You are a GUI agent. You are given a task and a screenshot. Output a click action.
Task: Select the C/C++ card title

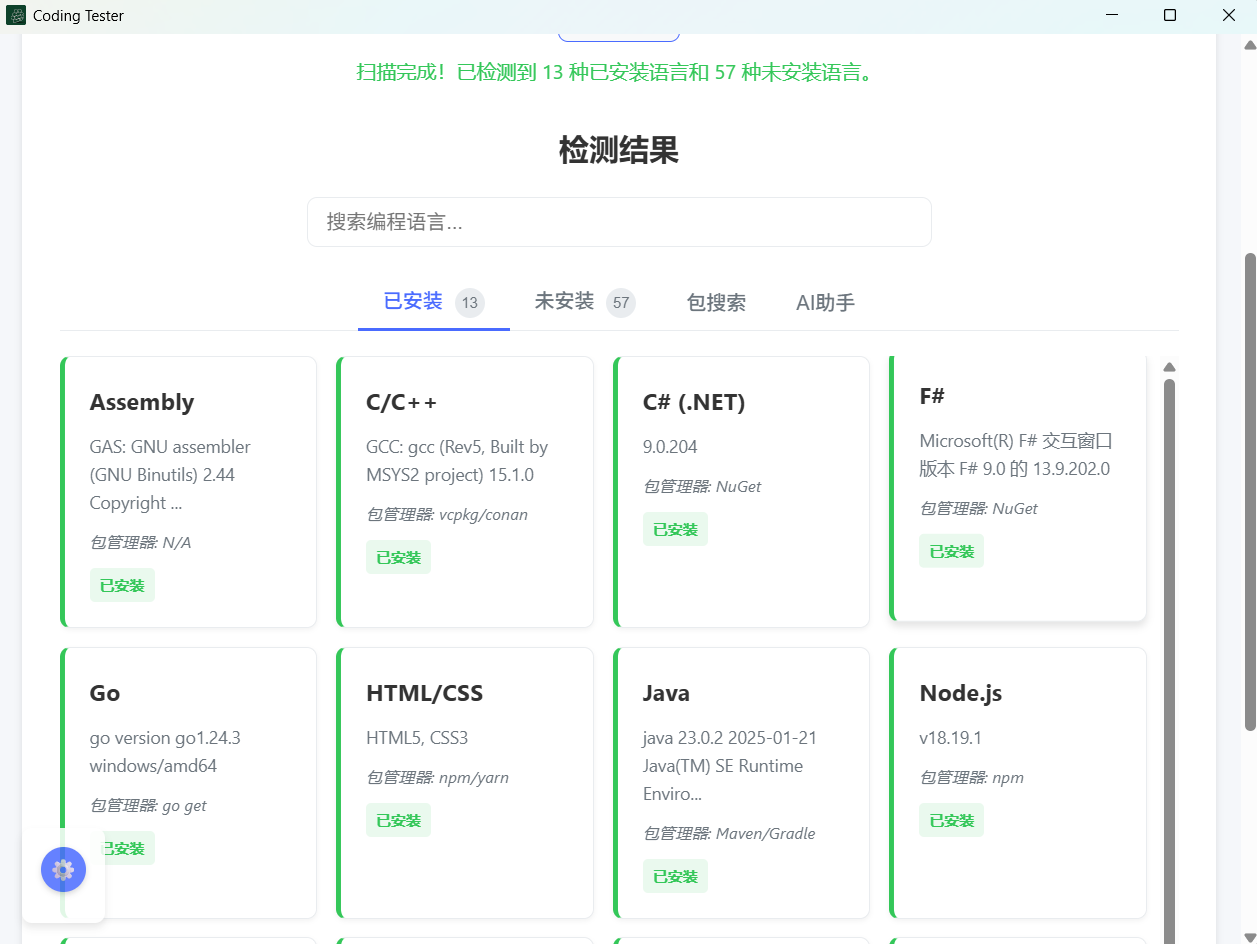(x=402, y=402)
